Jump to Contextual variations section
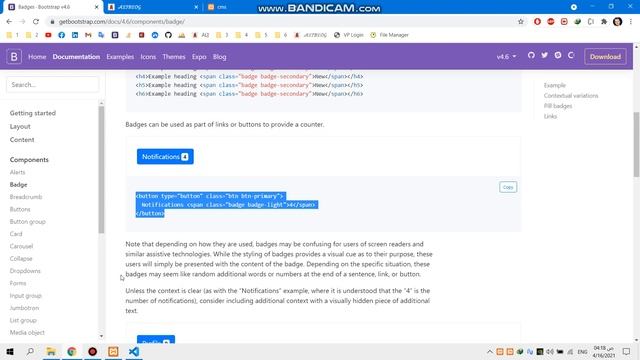Image resolution: width=640 pixels, height=360 pixels. click(571, 96)
